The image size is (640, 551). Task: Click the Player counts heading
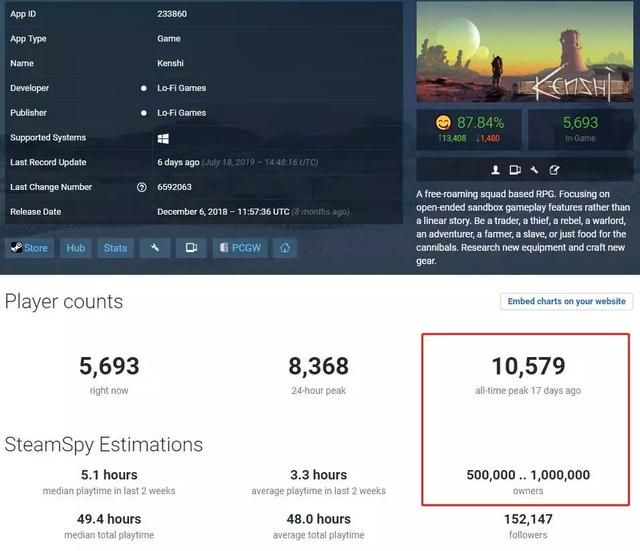click(64, 302)
